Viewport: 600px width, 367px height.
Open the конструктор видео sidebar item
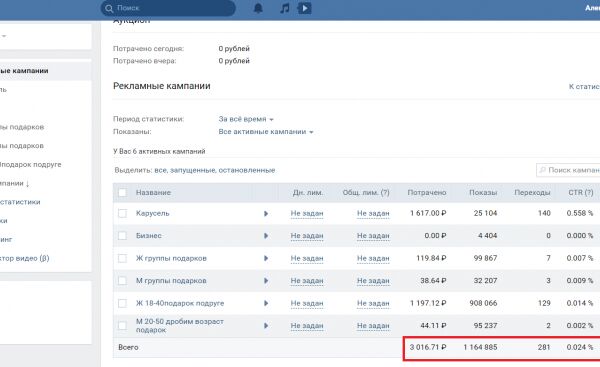point(24,258)
